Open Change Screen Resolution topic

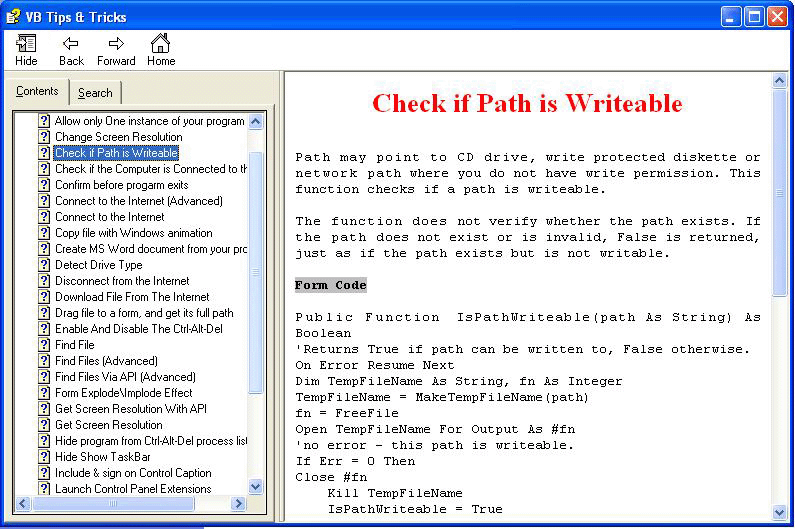pos(118,137)
